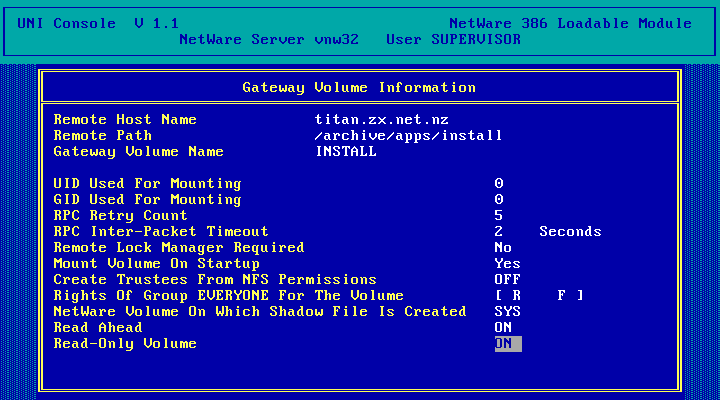Toggle Create Trustees From NFS Permissions OFF value
The width and height of the screenshot is (720, 400).
pos(507,279)
